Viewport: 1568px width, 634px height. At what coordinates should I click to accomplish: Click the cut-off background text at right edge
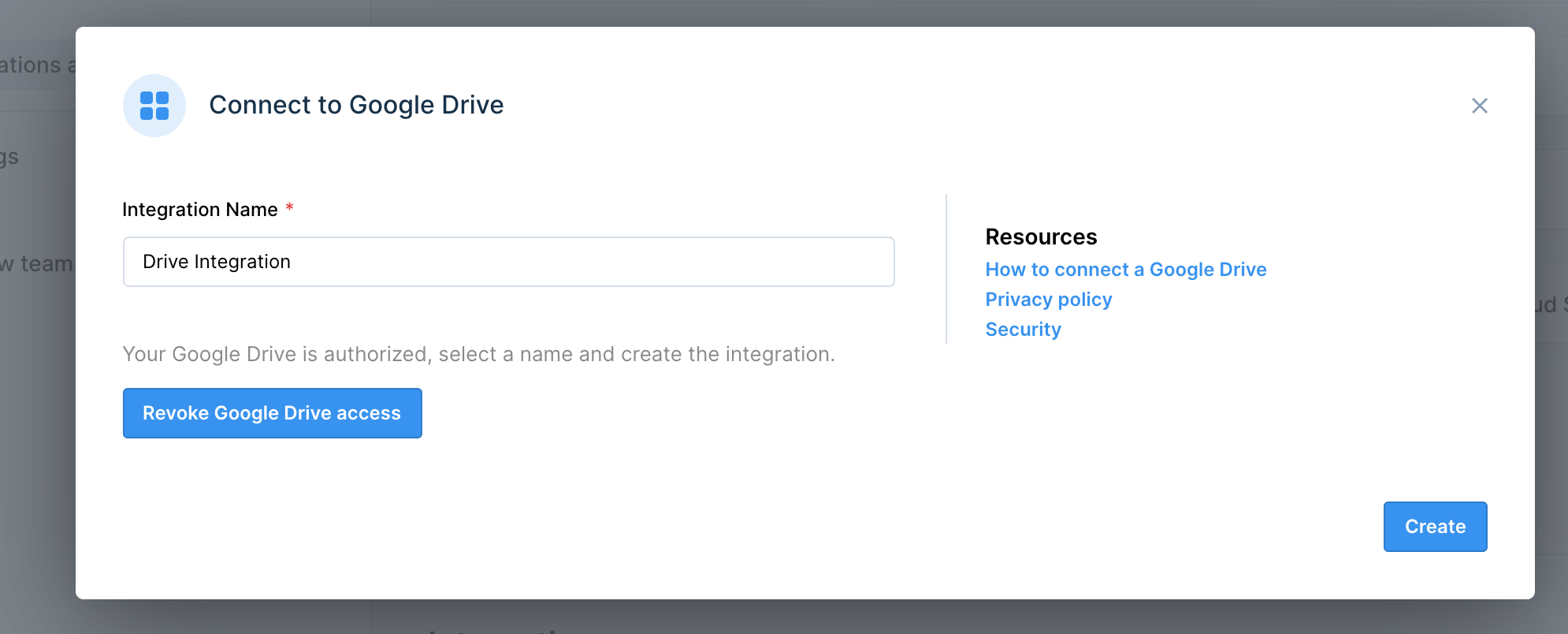pyautogui.click(x=1551, y=304)
